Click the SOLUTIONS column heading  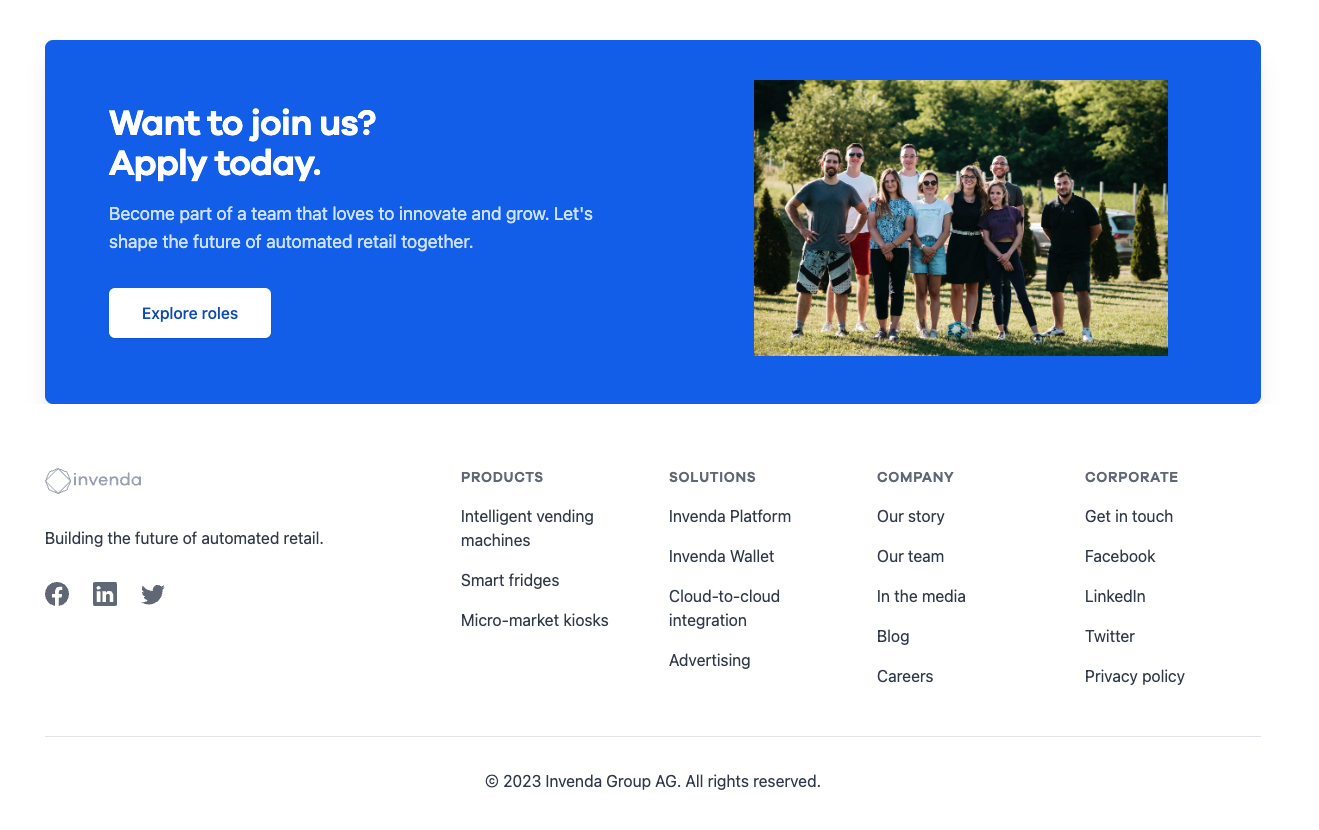712,477
